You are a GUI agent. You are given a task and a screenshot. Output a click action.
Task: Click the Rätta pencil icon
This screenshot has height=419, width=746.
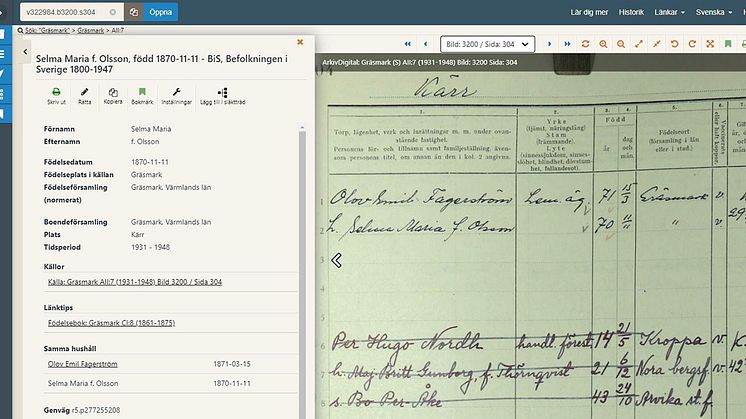[x=84, y=96]
